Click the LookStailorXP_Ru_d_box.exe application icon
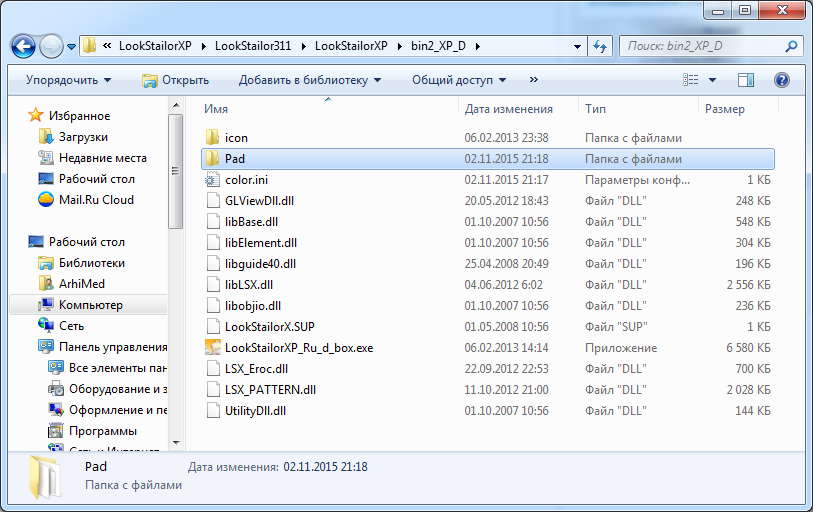This screenshot has width=813, height=512. 213,347
